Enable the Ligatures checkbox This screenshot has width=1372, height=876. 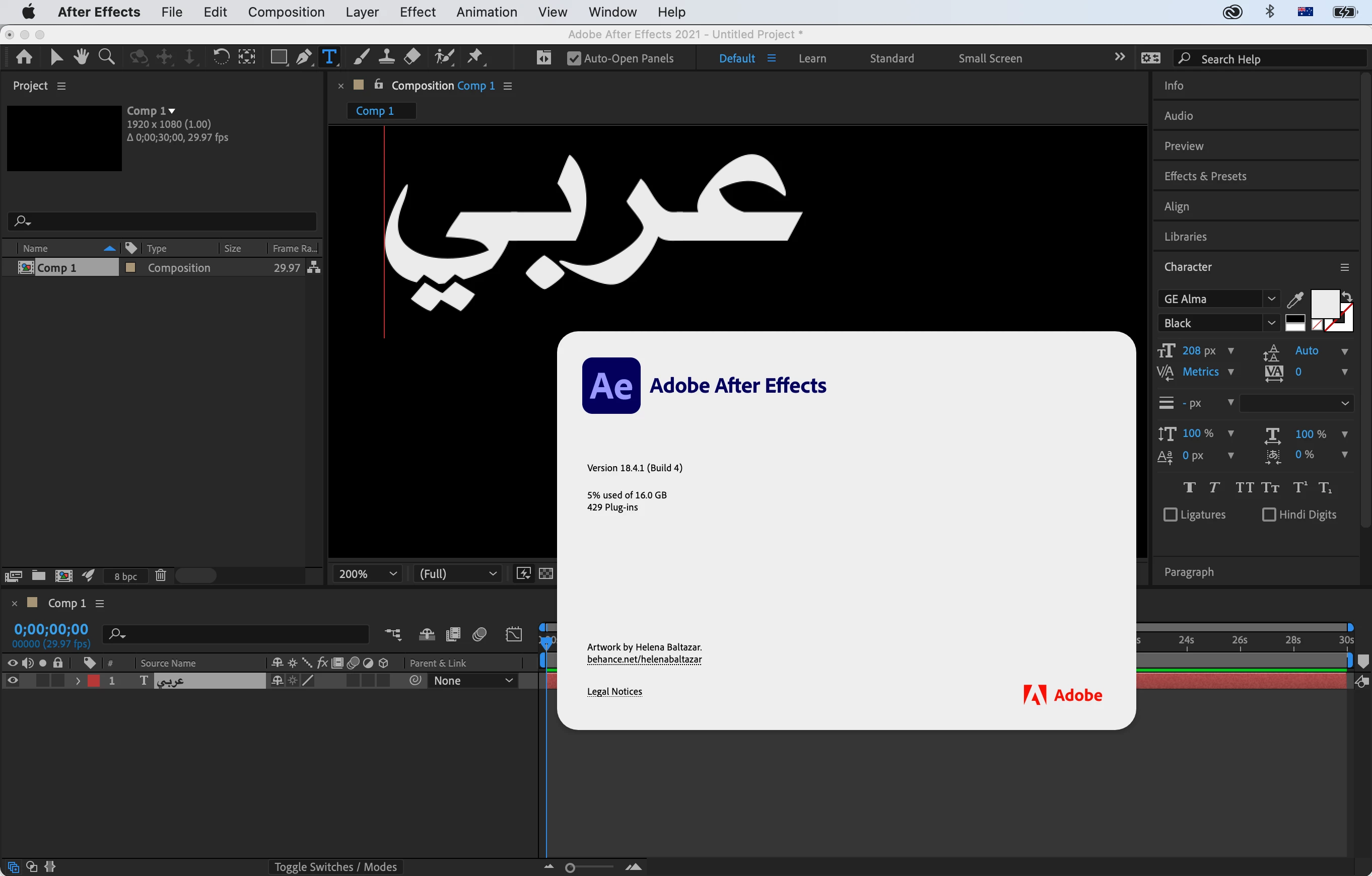click(1171, 515)
